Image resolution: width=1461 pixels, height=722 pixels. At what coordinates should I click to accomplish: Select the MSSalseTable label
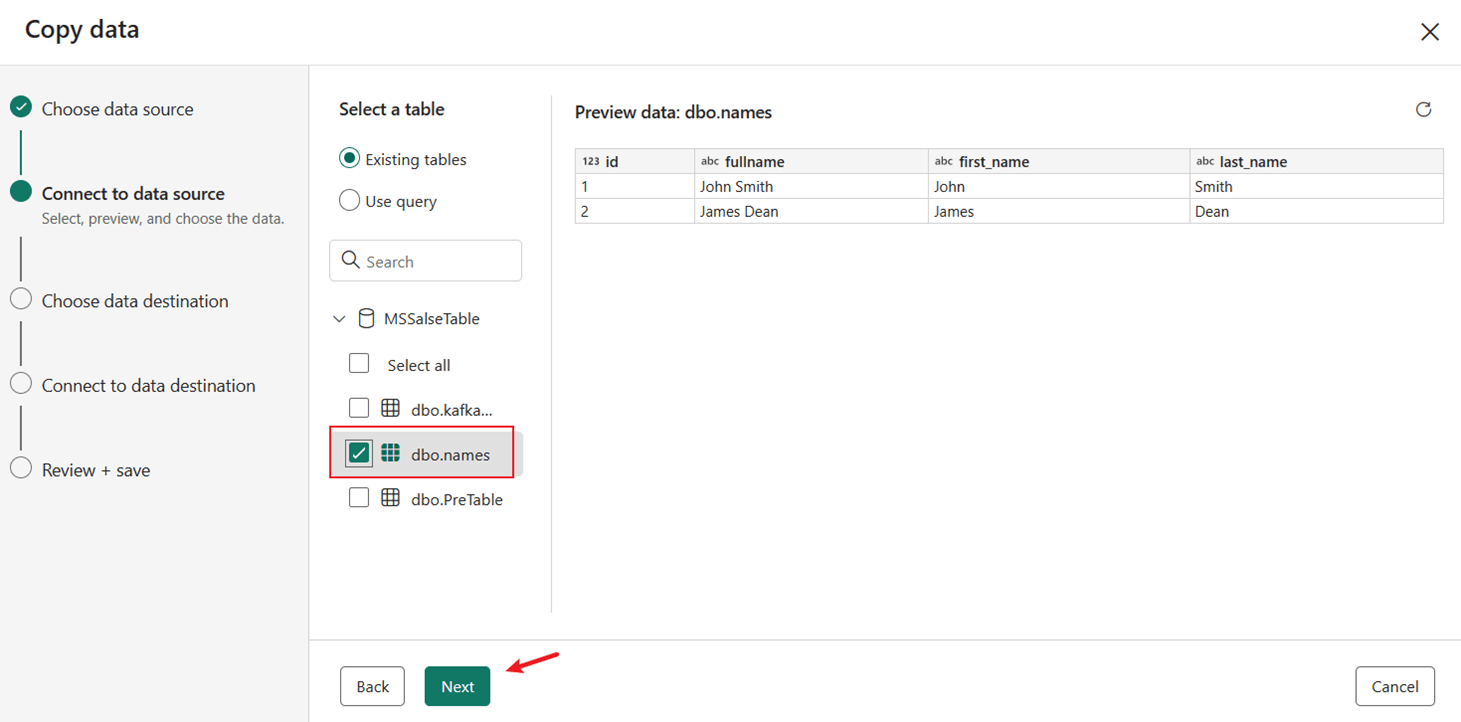click(x=432, y=319)
